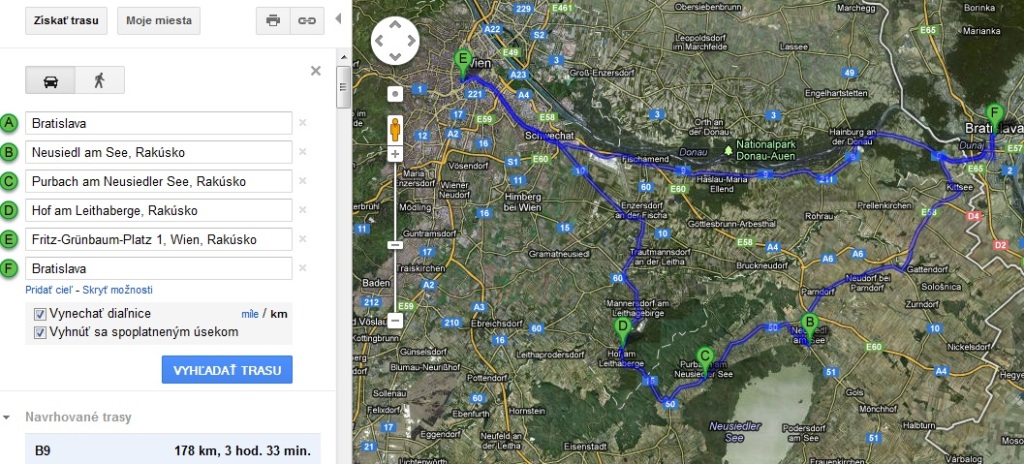Open the link sharing icon
The height and width of the screenshot is (464, 1024).
point(307,20)
